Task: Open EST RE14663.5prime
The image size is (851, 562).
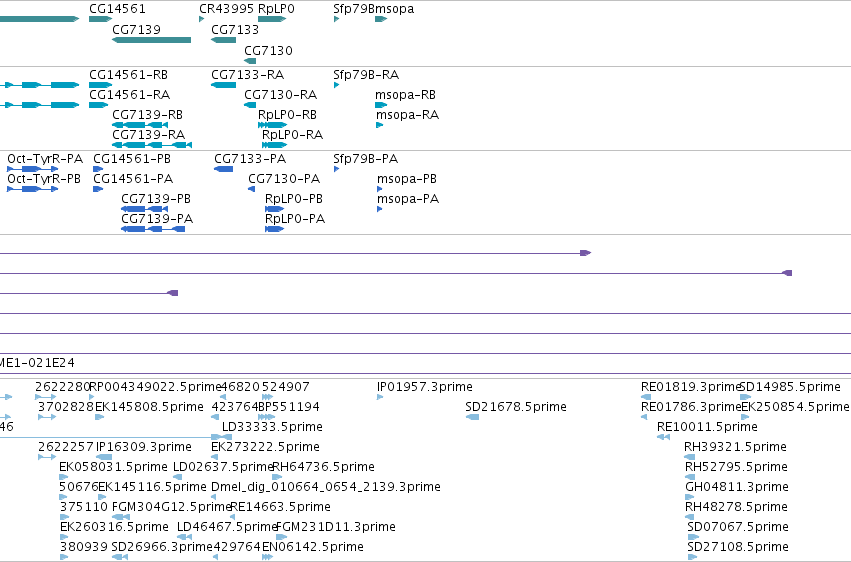Action: coord(281,507)
